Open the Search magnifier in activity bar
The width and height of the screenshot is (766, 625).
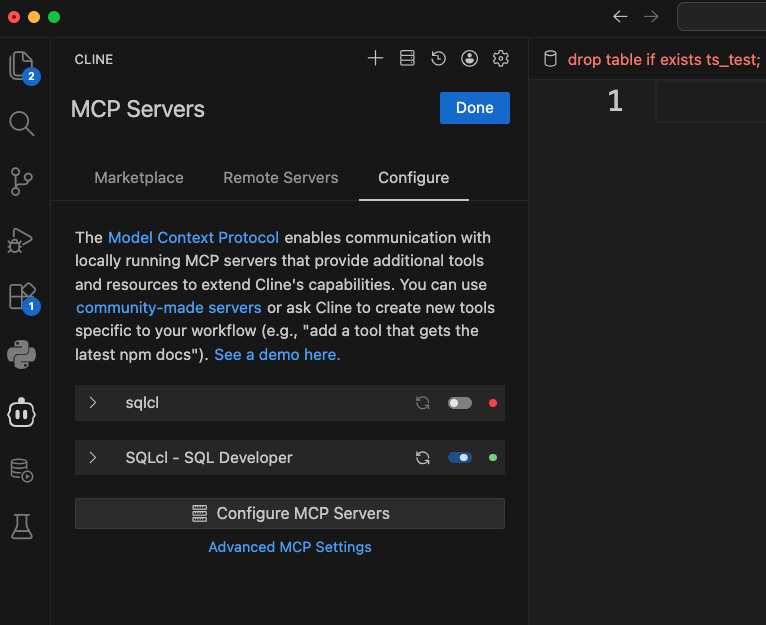click(x=22, y=123)
